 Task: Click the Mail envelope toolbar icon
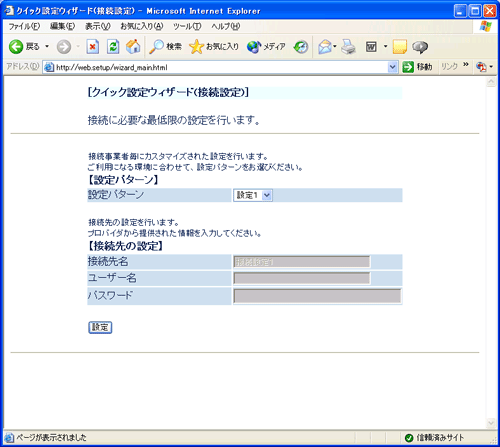[325, 47]
